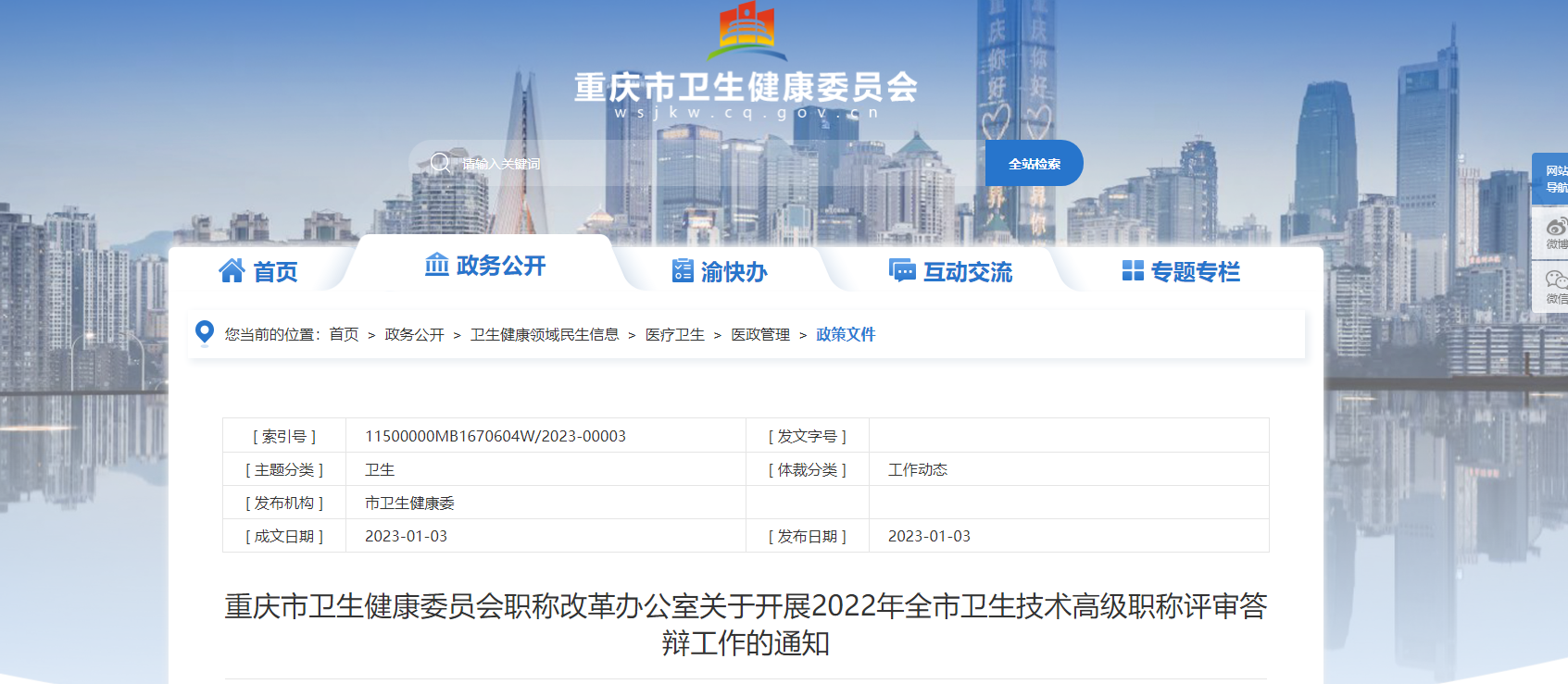
Task: Click the chat bubble icon beside 互动交流
Action: (902, 270)
